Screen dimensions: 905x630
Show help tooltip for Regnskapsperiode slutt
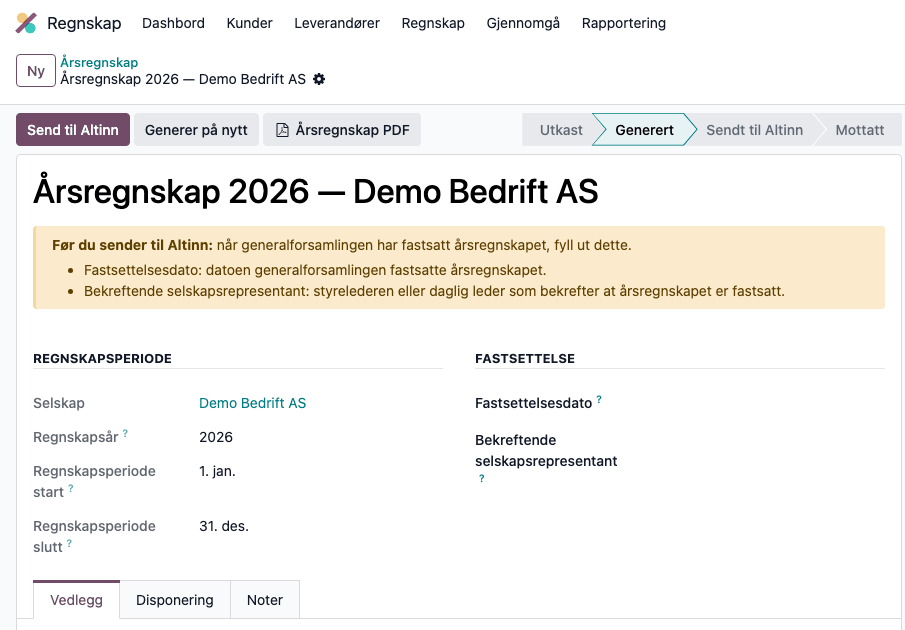(69, 543)
